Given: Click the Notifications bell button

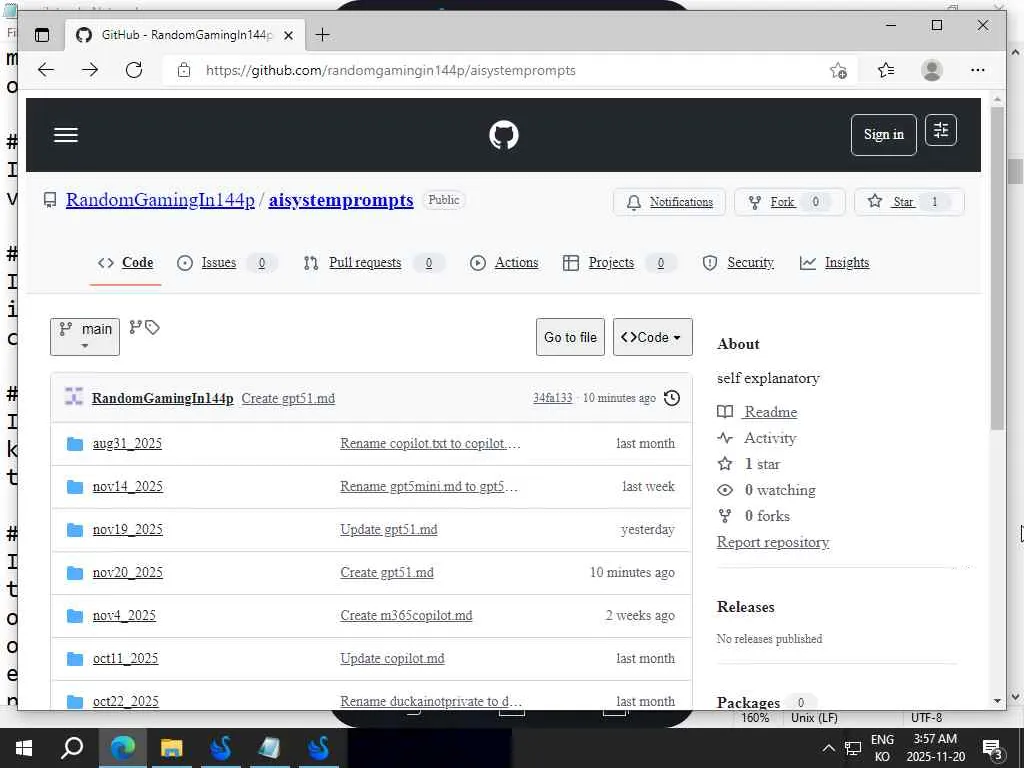Looking at the screenshot, I should [670, 202].
